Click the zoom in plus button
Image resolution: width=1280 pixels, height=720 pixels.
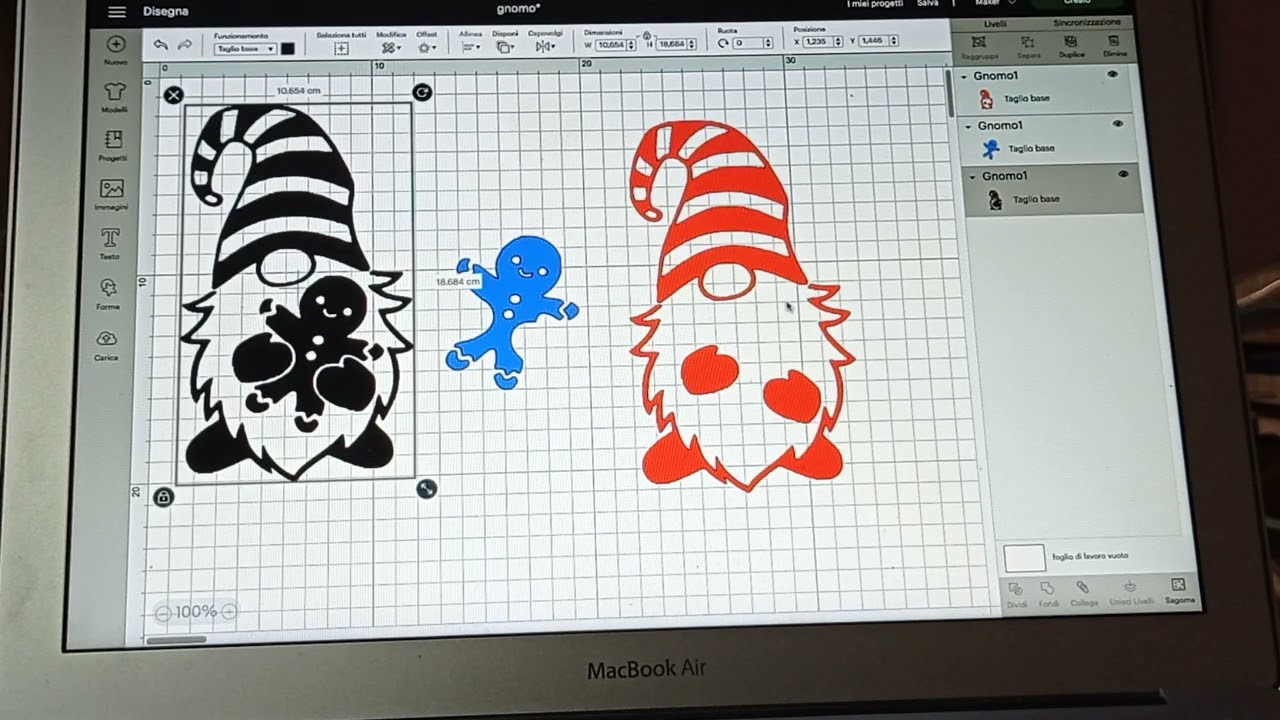coord(229,611)
